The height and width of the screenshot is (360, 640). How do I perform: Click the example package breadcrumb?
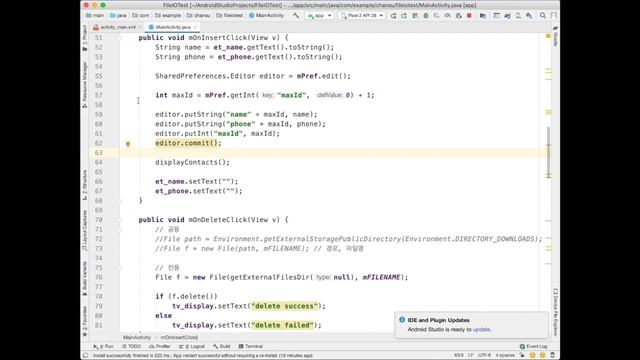click(x=168, y=16)
